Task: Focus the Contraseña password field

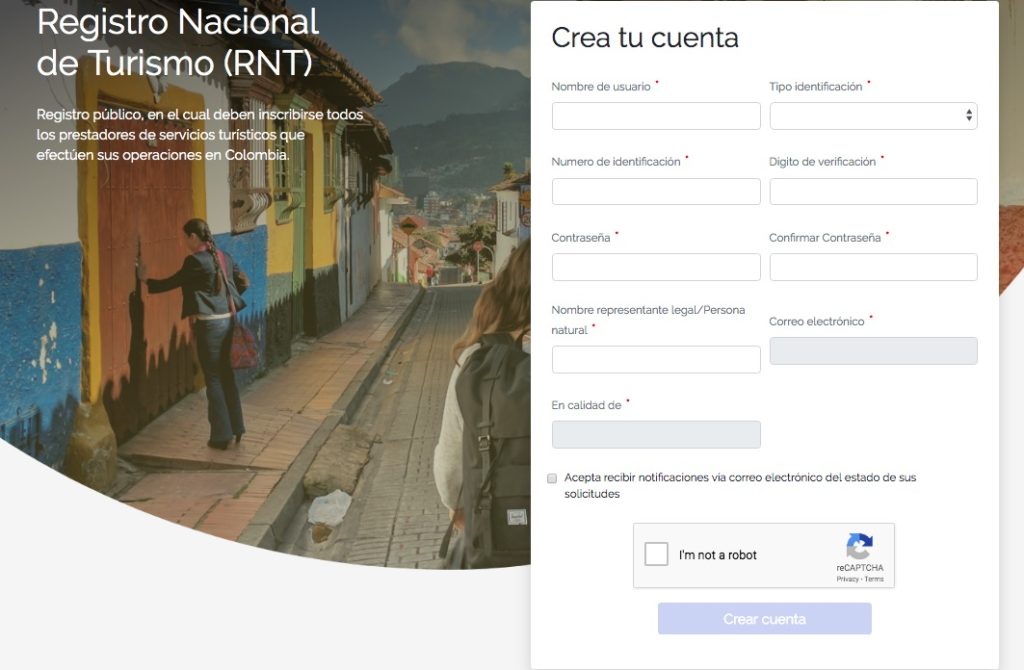Action: tap(655, 267)
